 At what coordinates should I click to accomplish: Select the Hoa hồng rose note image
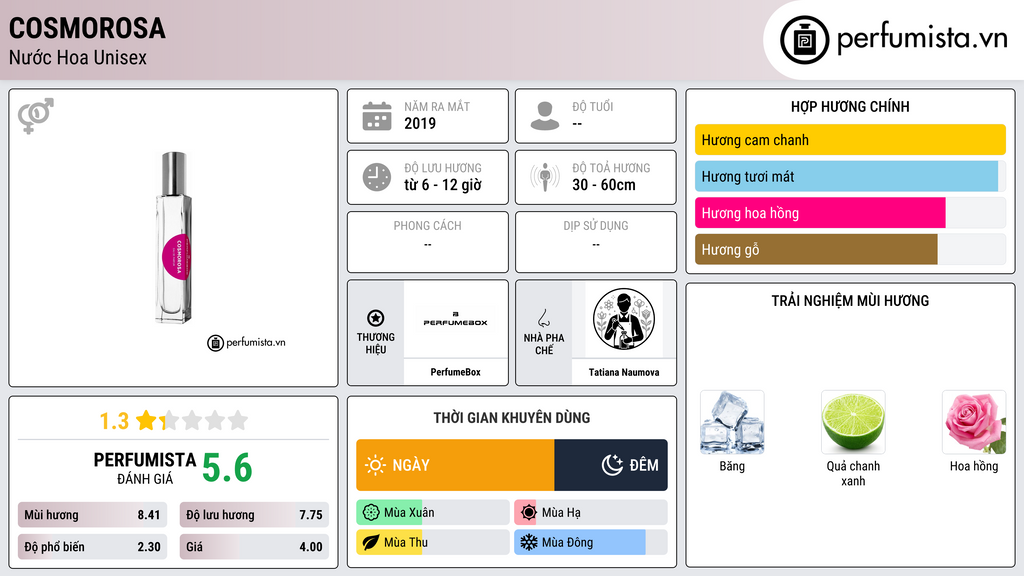974,422
